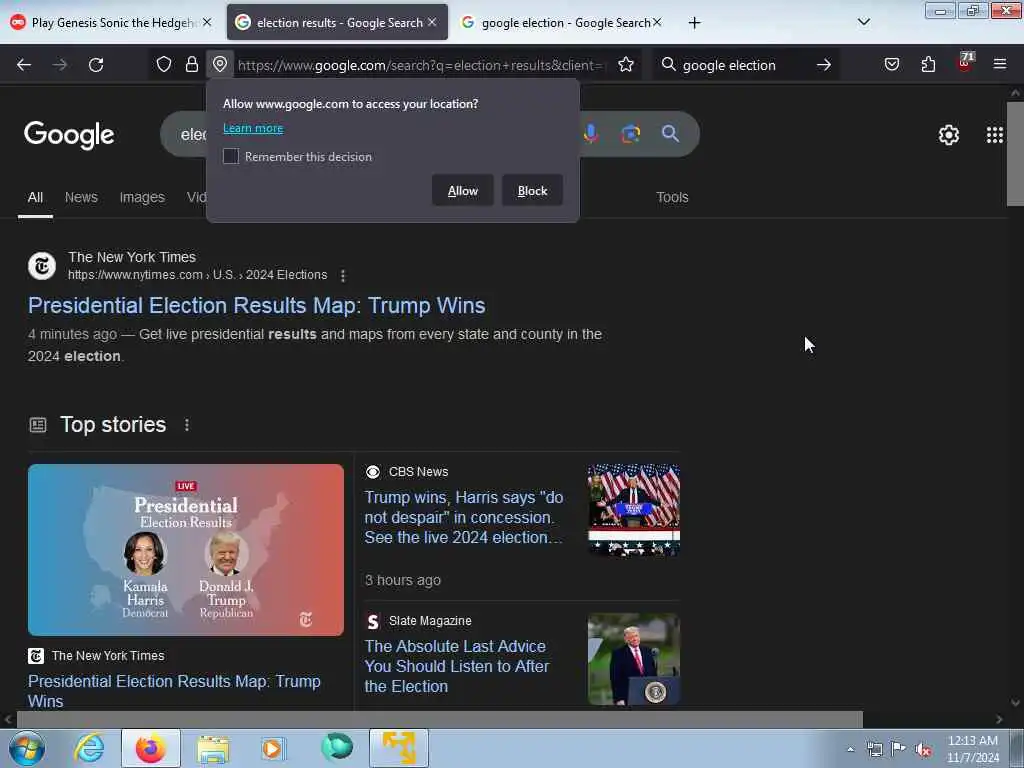This screenshot has width=1024, height=768.
Task: Click the search bar magnifier icon
Action: tap(668, 65)
